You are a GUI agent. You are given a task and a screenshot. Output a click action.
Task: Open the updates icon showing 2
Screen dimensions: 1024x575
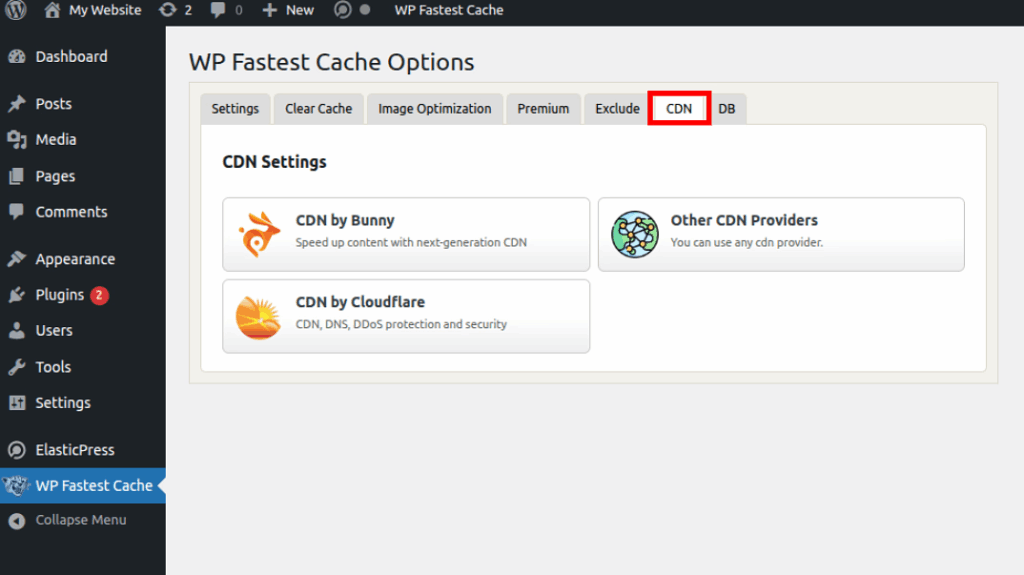click(x=168, y=10)
